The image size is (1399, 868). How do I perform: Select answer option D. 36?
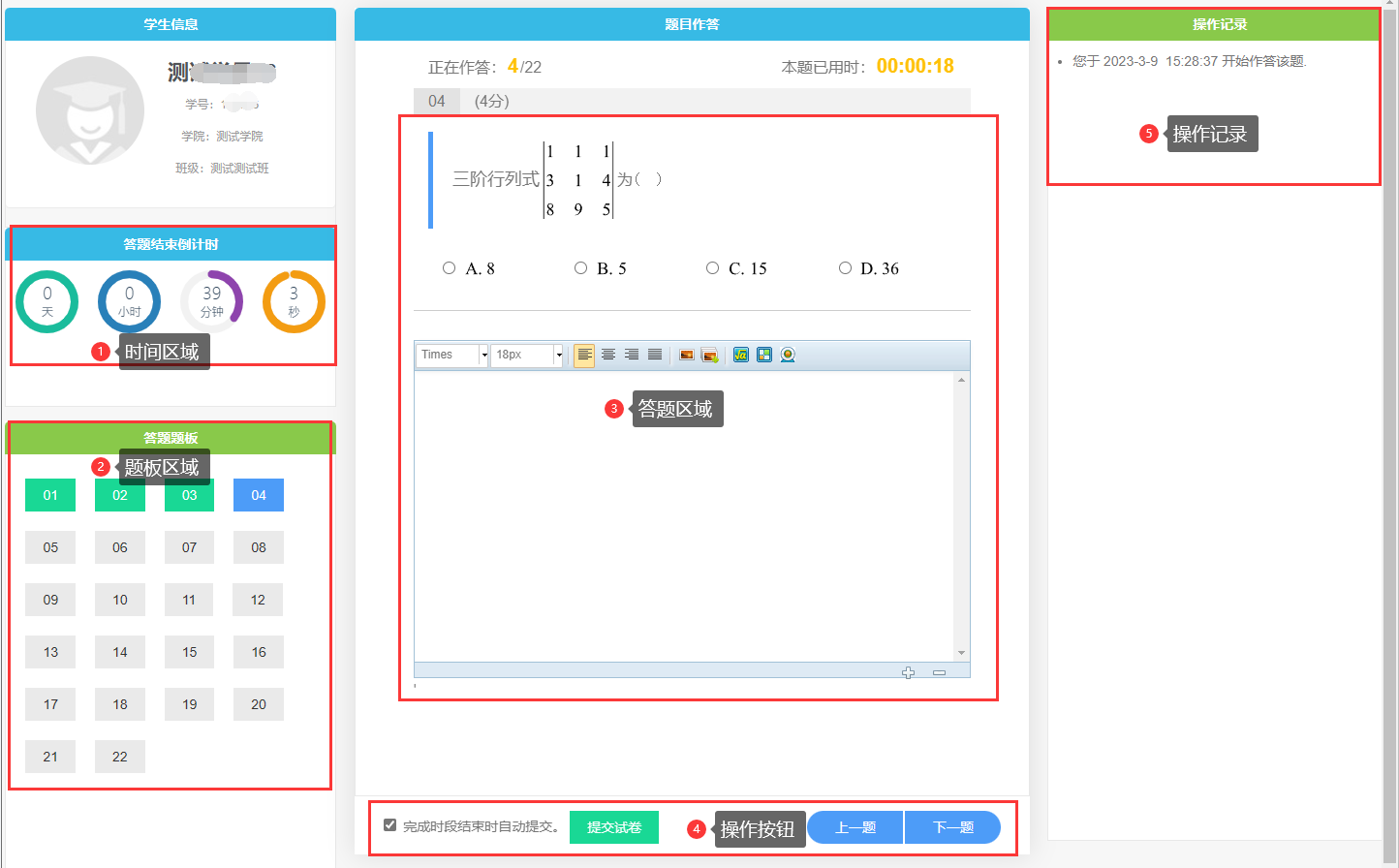point(845,268)
